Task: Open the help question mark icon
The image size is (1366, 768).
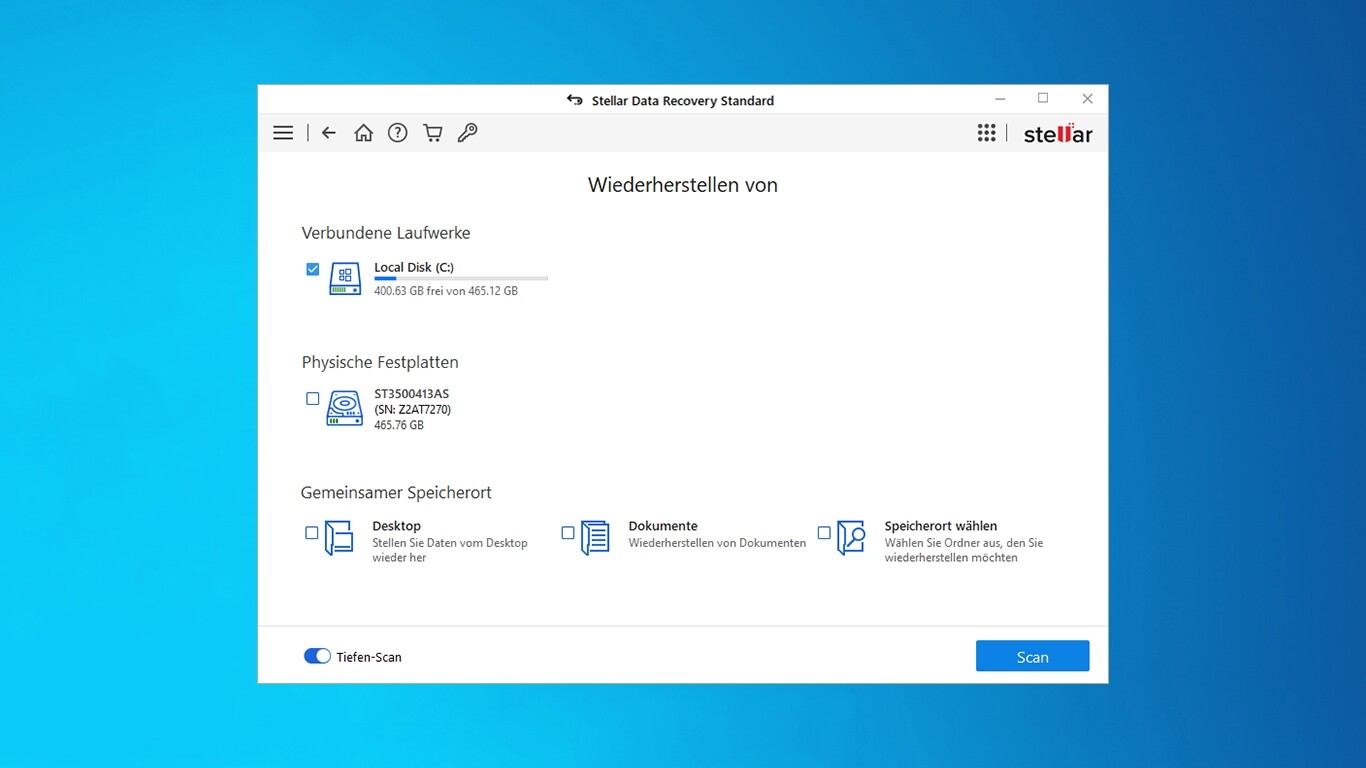Action: pos(398,133)
